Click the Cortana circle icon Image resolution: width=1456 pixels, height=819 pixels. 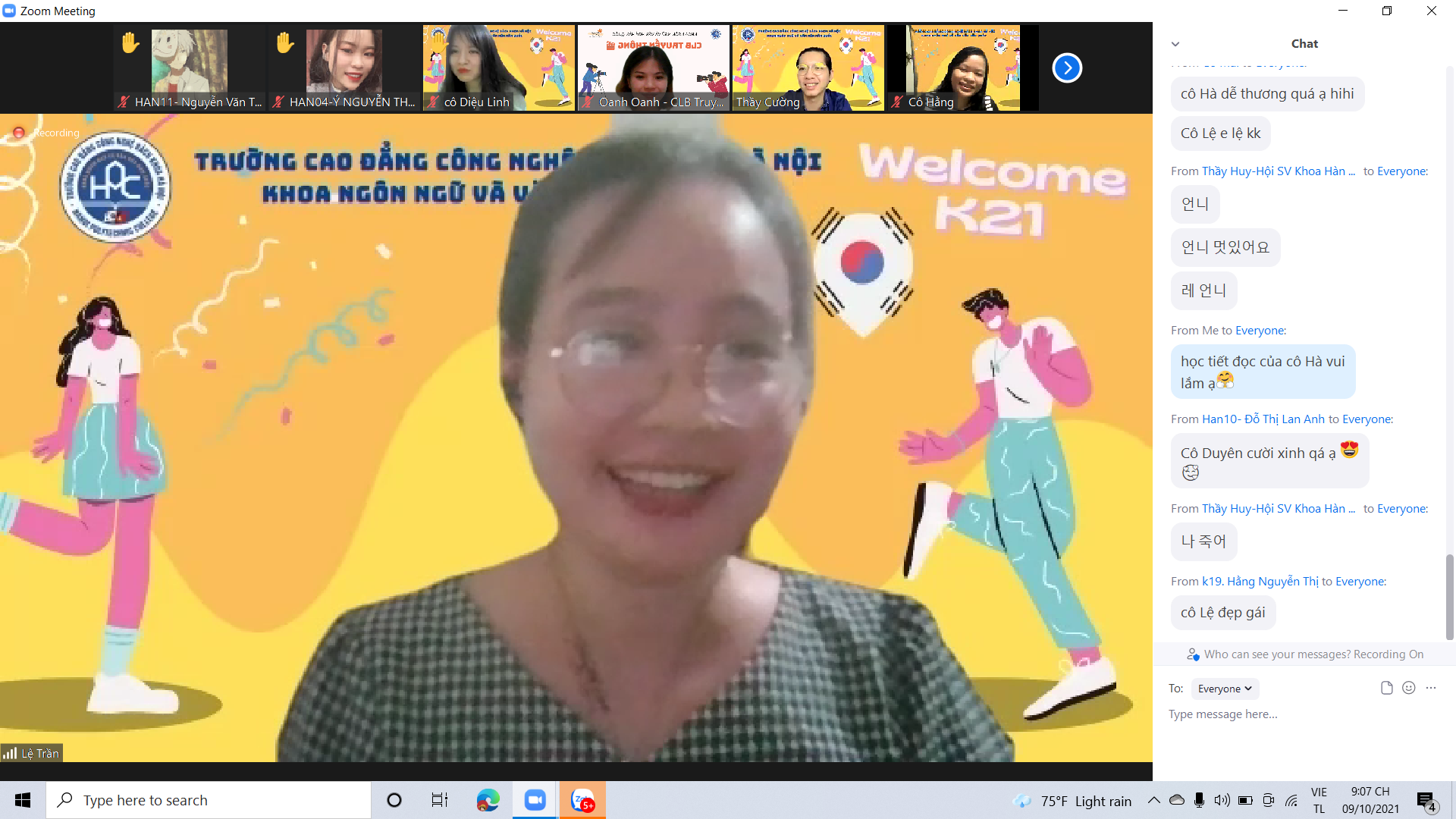[394, 800]
